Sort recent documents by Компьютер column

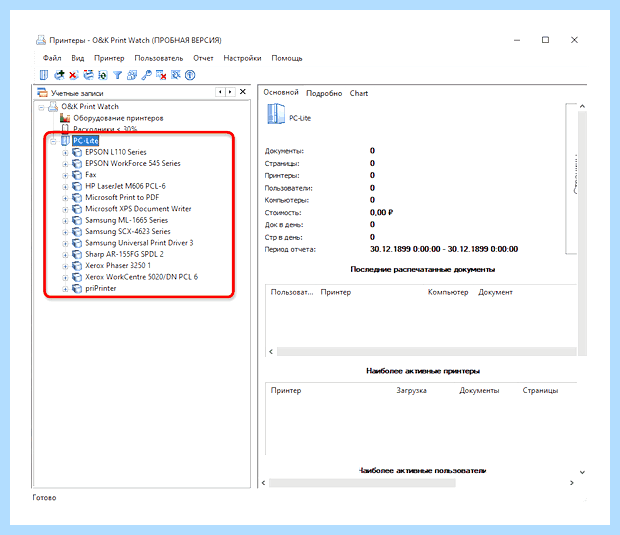click(448, 292)
